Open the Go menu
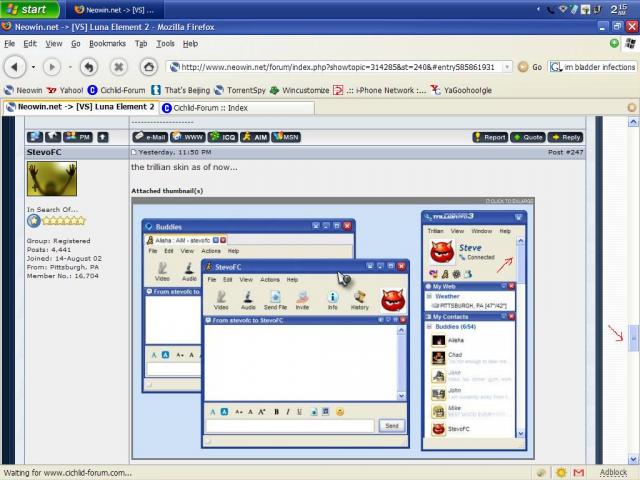 pos(76,44)
